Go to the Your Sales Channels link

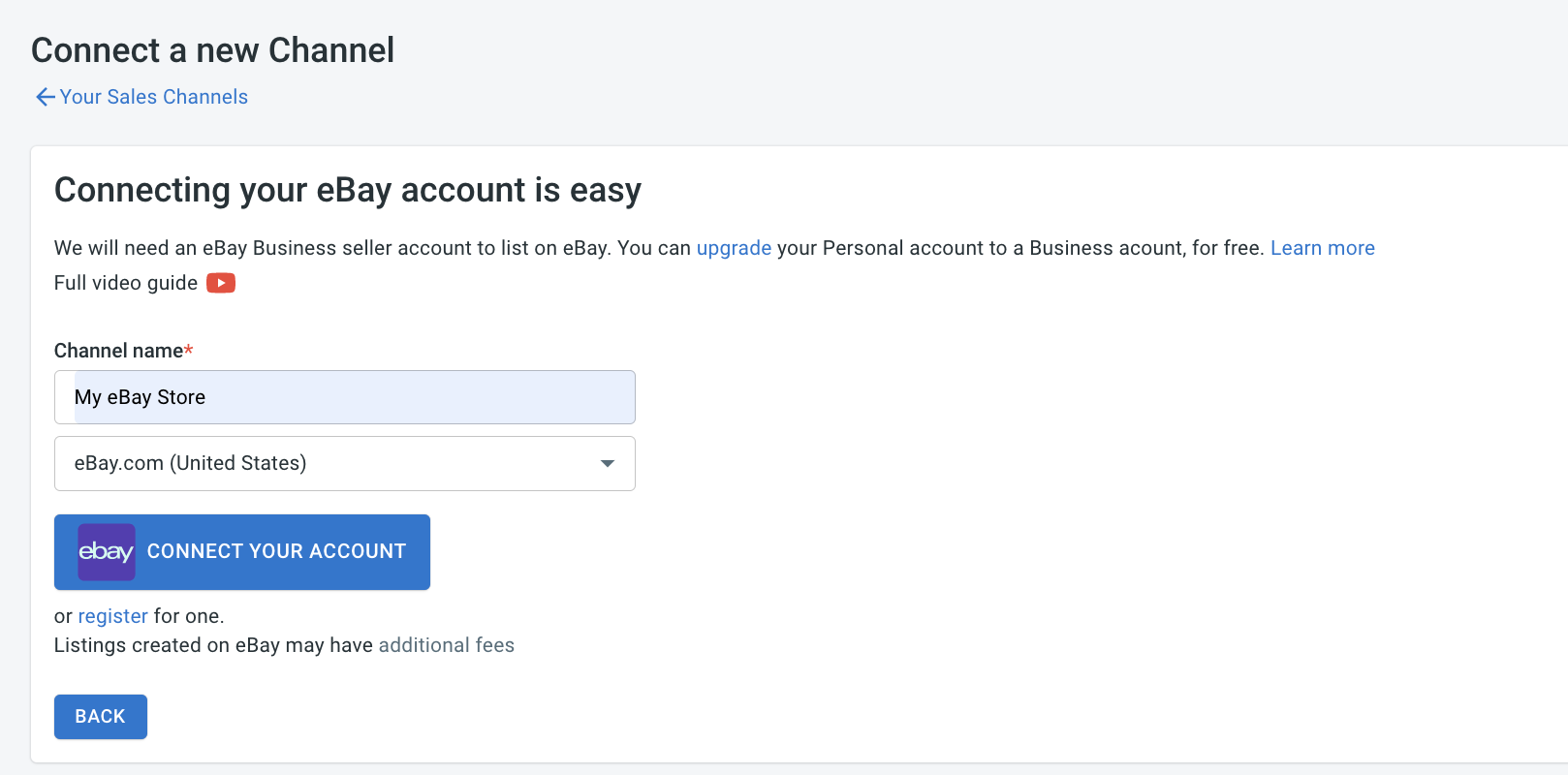click(154, 97)
